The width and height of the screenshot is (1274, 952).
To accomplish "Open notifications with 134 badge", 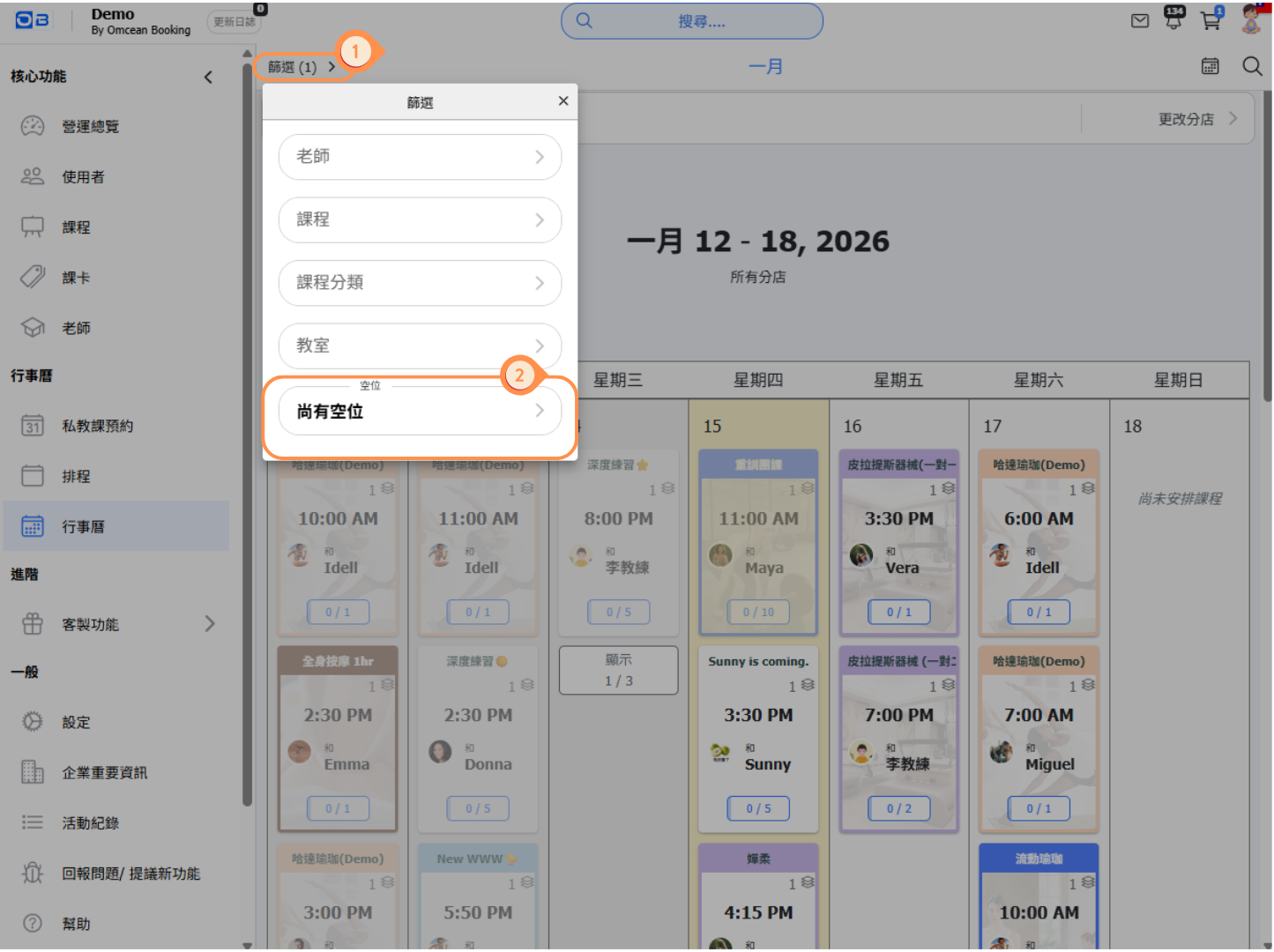I will coord(1173,19).
